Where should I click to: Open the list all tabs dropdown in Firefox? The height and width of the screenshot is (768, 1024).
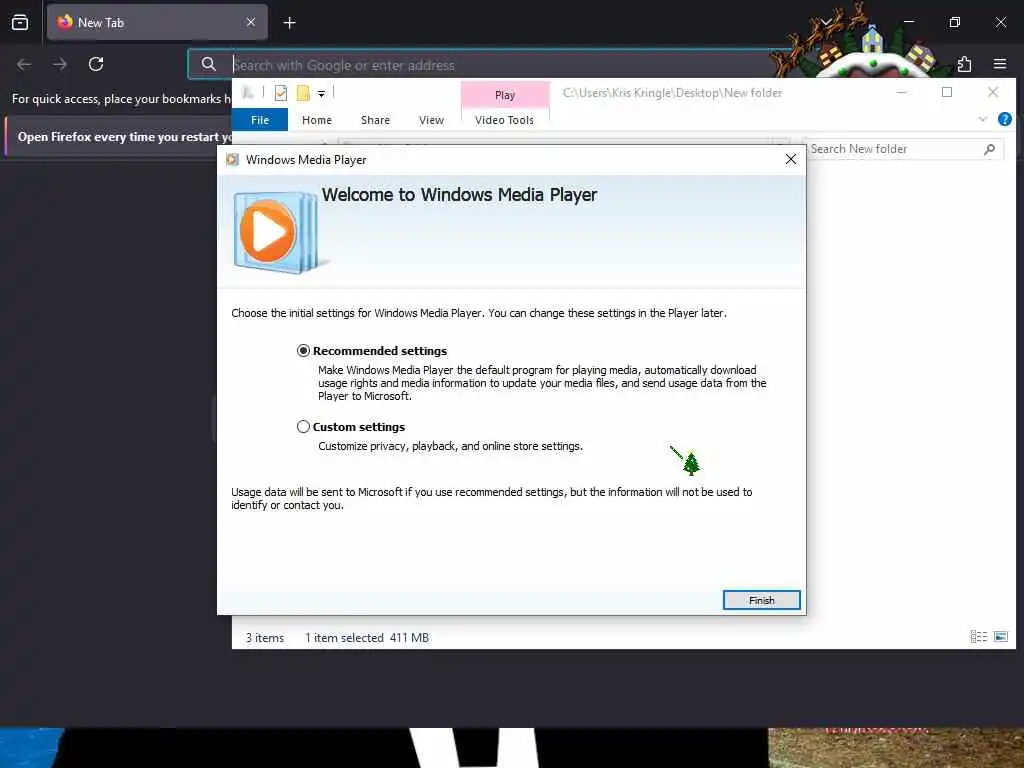pos(826,23)
